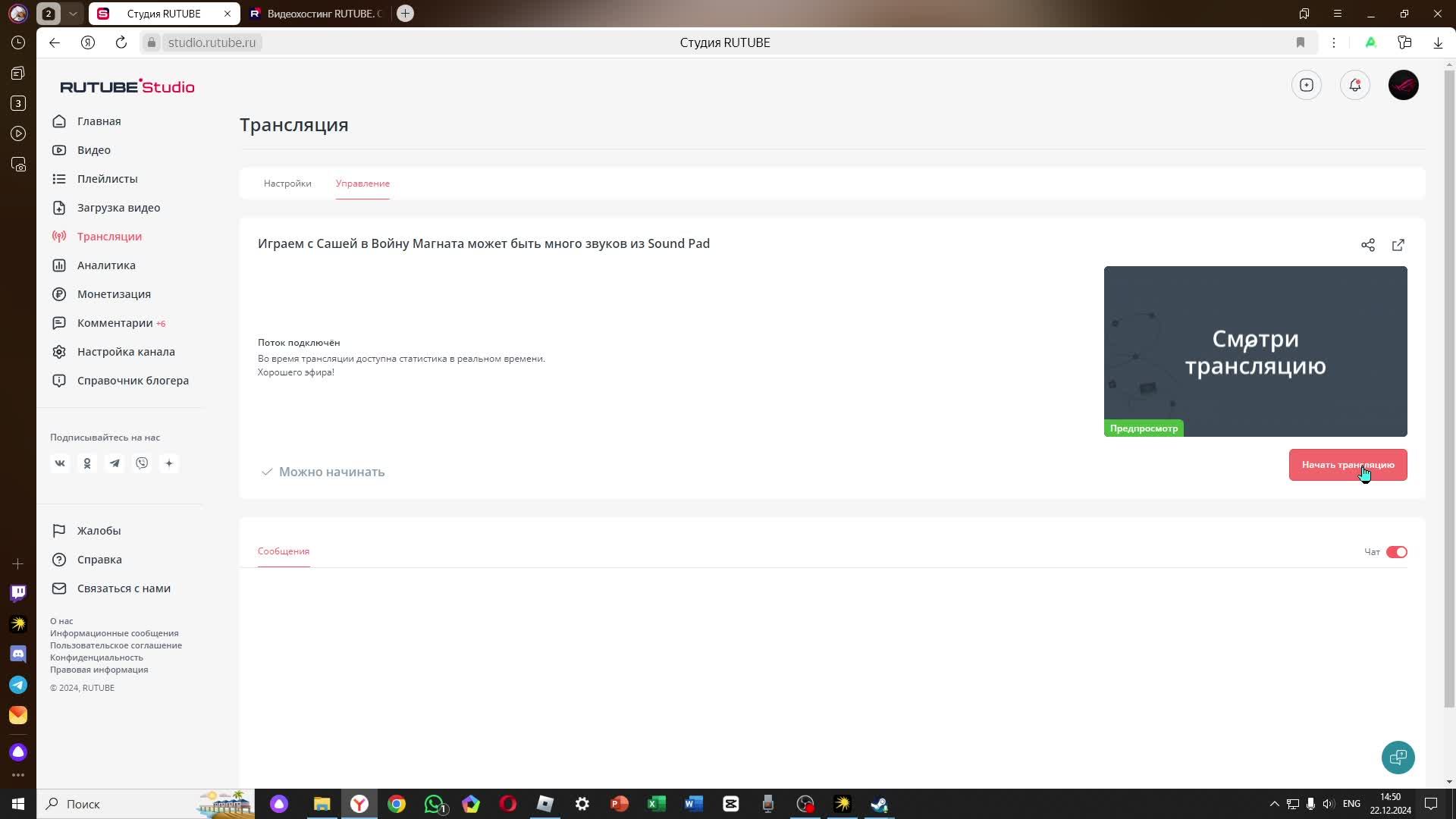Click the VK social icon
Image resolution: width=1456 pixels, height=819 pixels.
coord(60,463)
